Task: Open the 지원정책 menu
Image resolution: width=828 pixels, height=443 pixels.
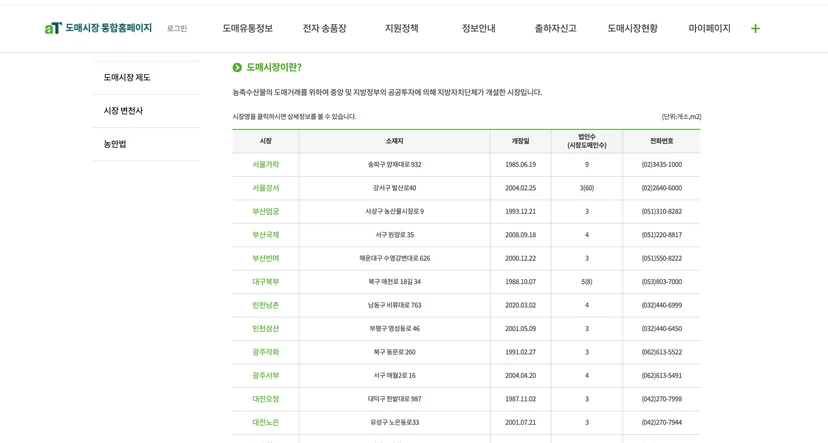Action: pyautogui.click(x=402, y=29)
